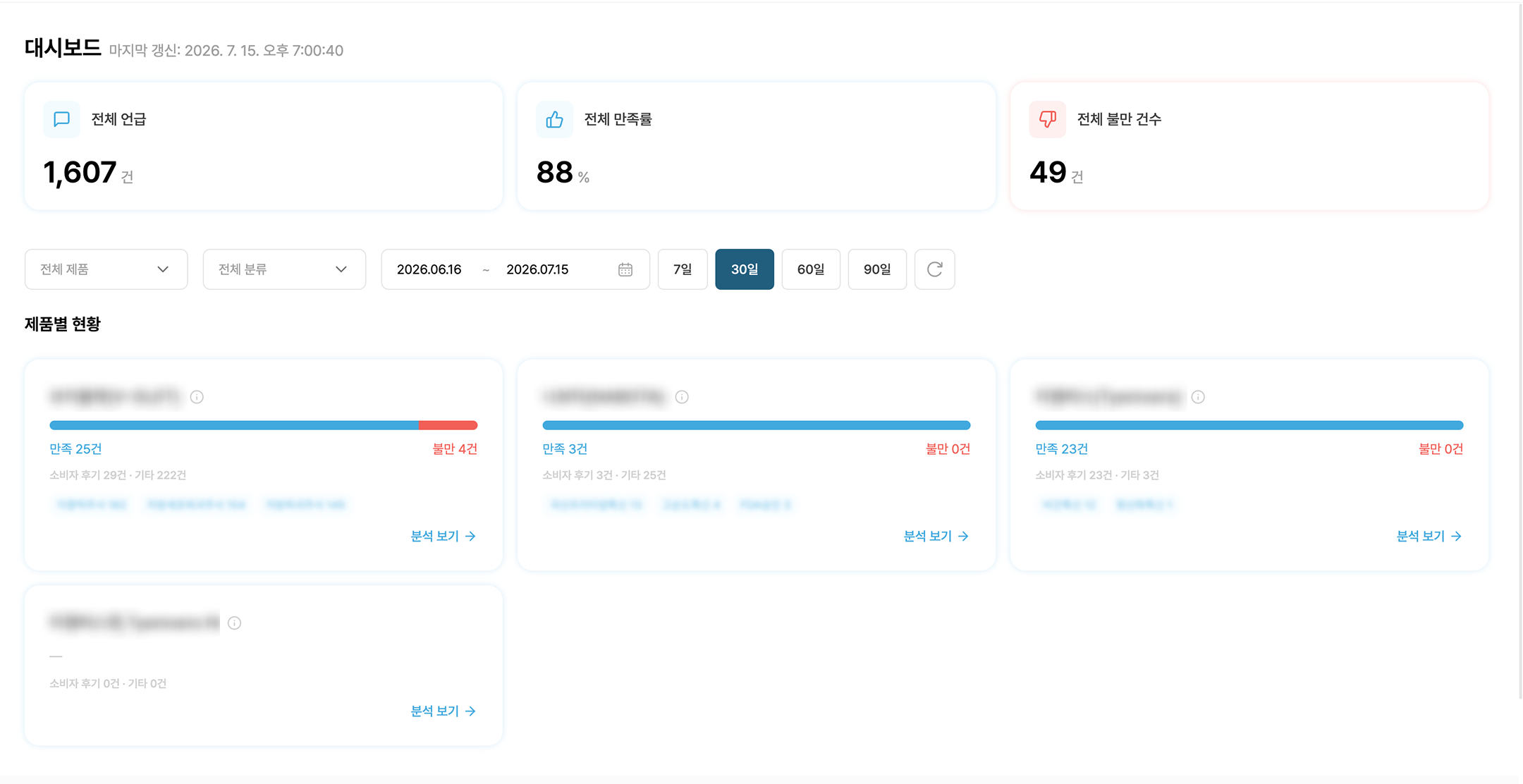1523x784 pixels.
Task: Click the 88 satisfaction rate value
Action: pyautogui.click(x=554, y=173)
